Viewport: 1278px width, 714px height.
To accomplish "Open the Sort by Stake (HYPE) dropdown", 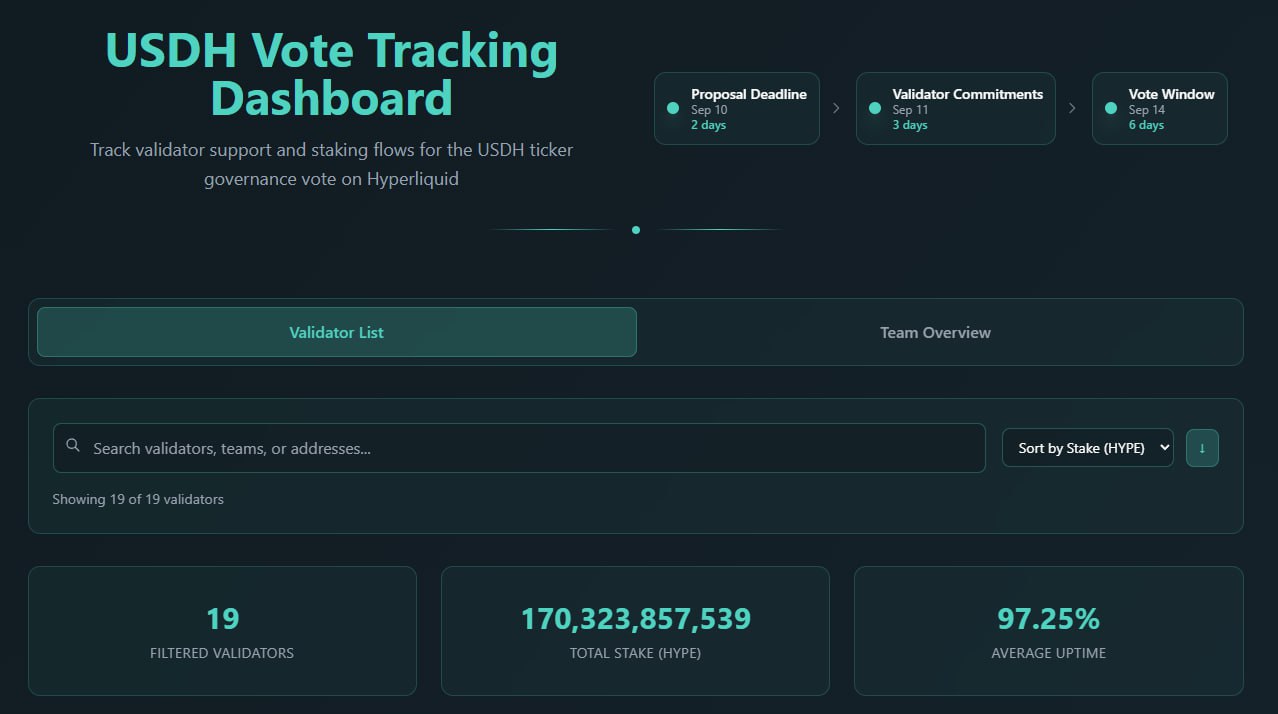I will (x=1087, y=448).
